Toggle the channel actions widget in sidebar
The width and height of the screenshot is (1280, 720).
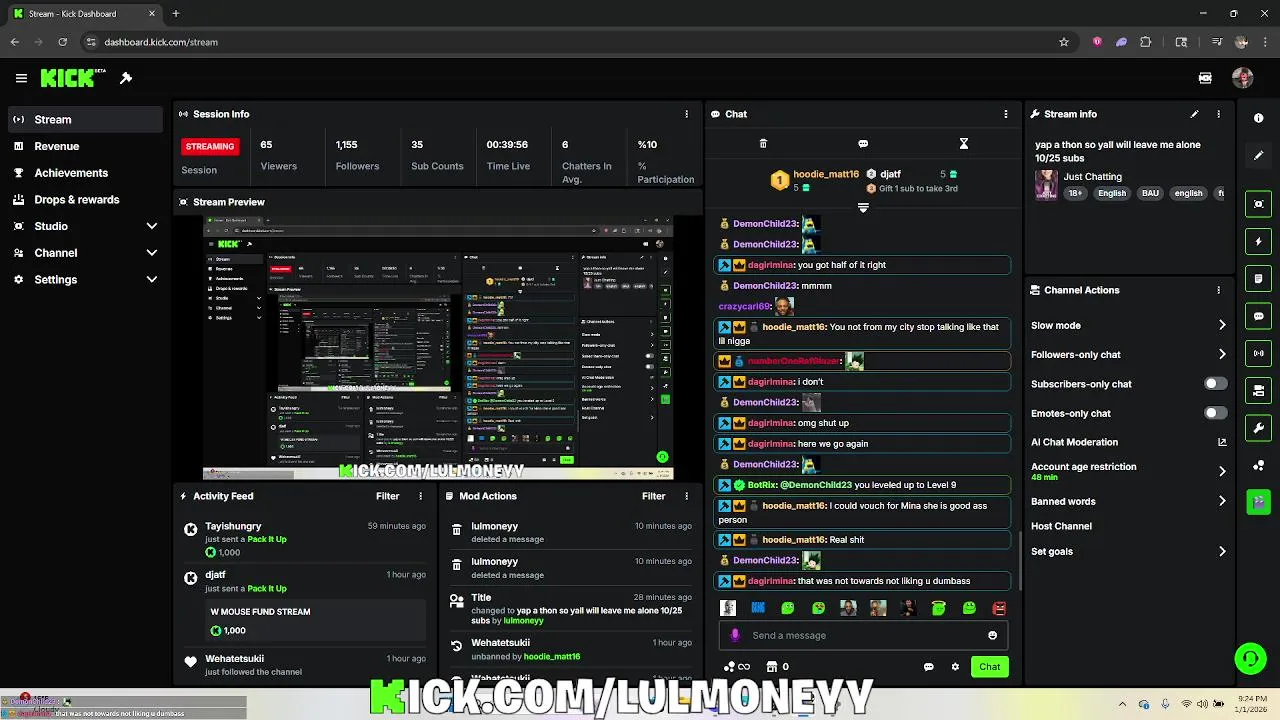[1259, 390]
